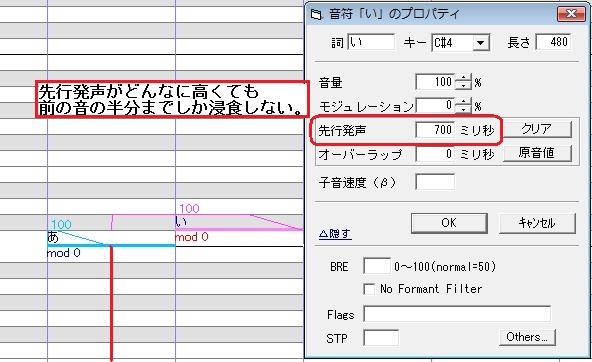
Task: Close the note properties dialog
Action: (571, 14)
